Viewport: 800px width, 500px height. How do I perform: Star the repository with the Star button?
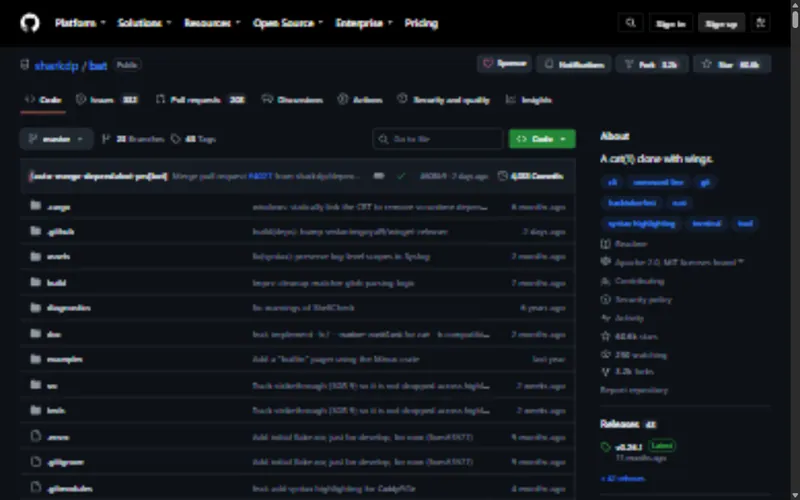coord(732,64)
